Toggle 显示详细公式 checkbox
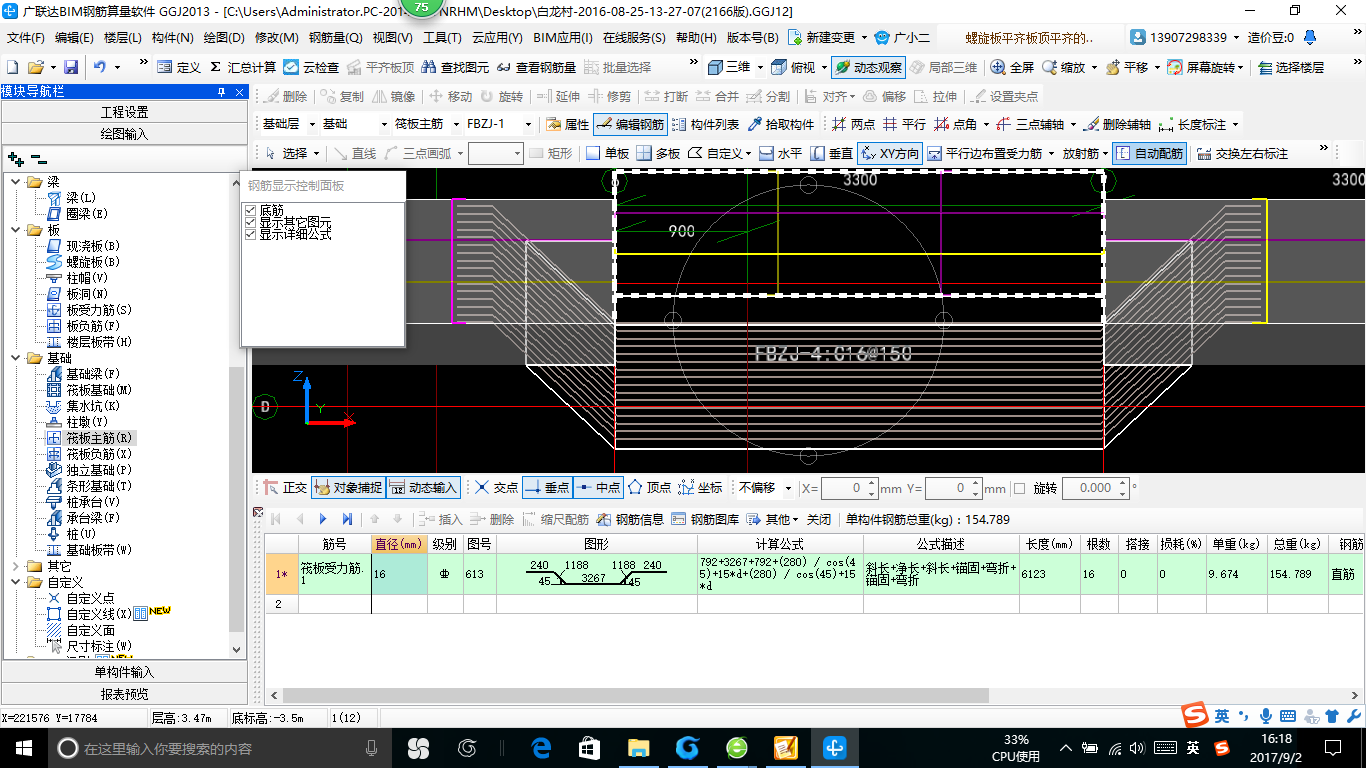1366x768 pixels. click(x=251, y=234)
